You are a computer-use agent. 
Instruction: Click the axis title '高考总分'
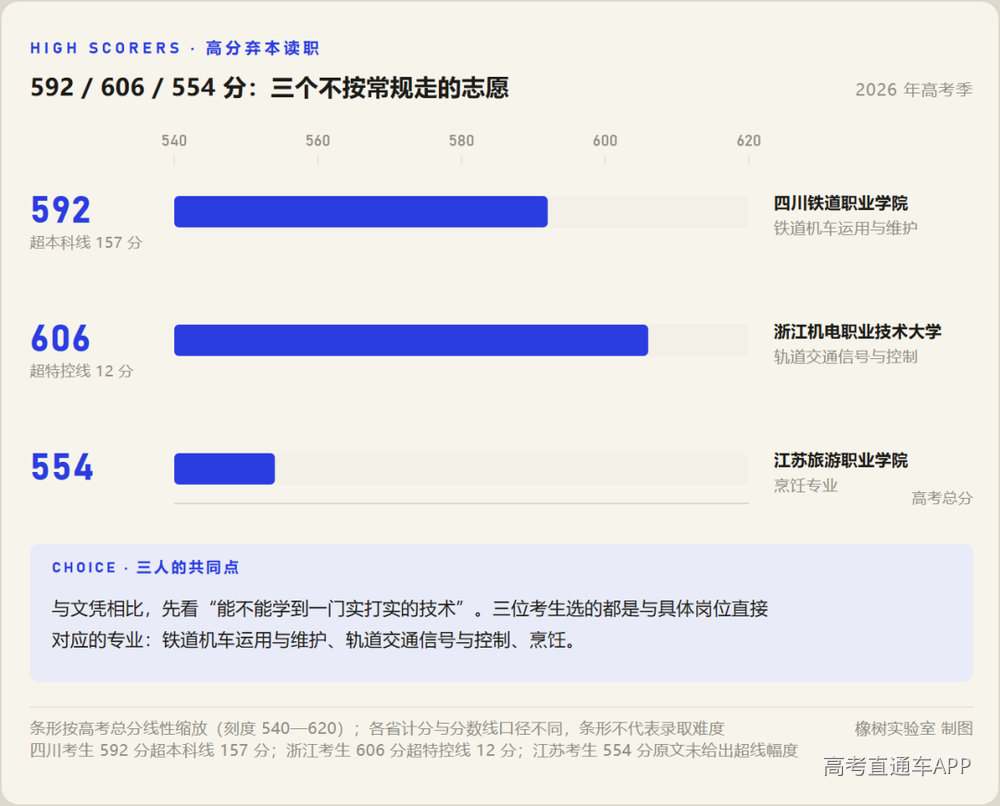point(942,498)
